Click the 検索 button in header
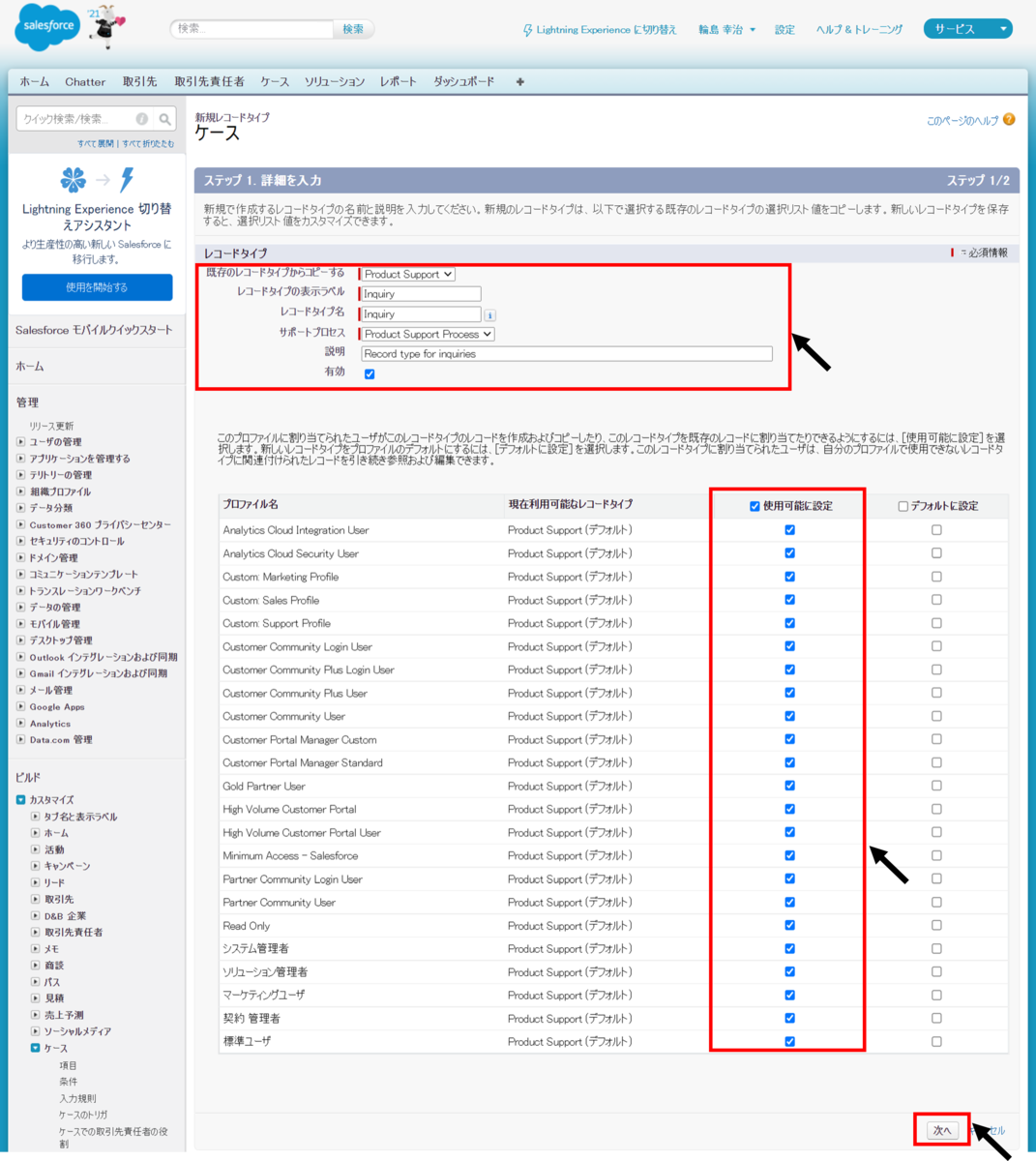 click(353, 29)
